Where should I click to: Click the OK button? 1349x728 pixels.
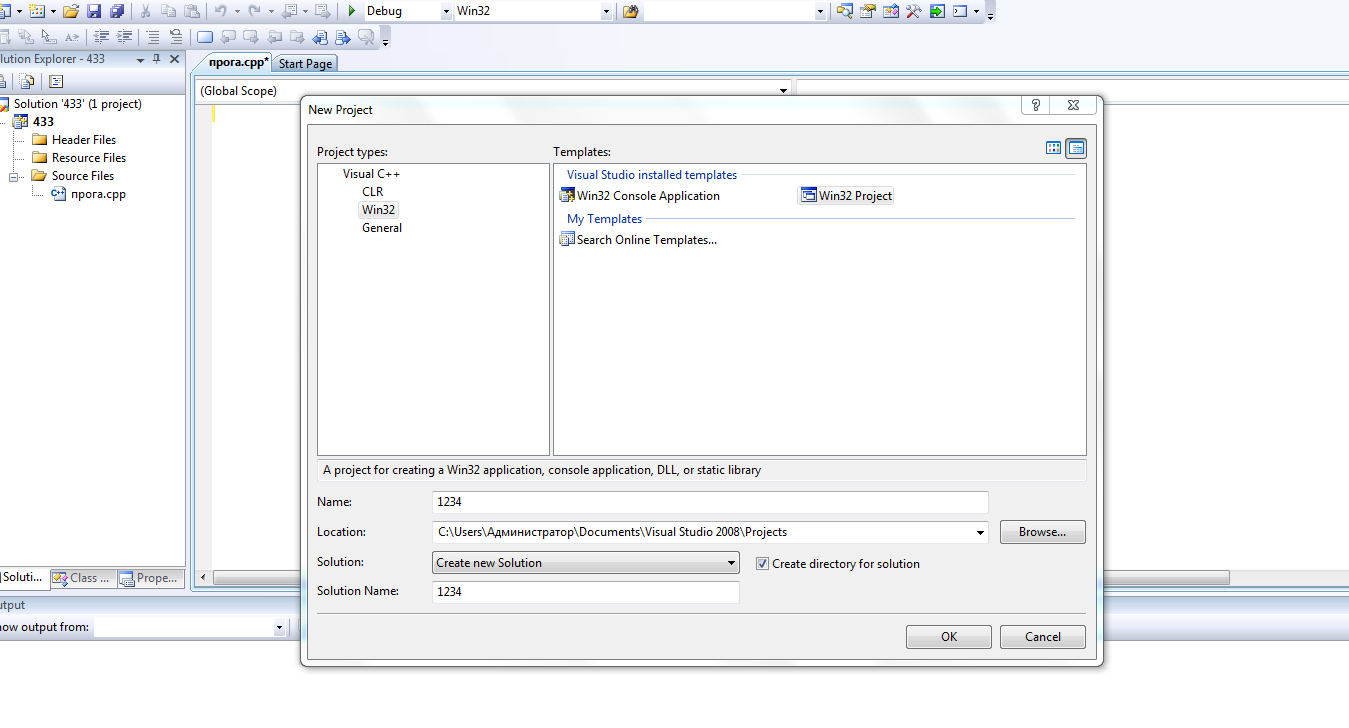click(949, 637)
